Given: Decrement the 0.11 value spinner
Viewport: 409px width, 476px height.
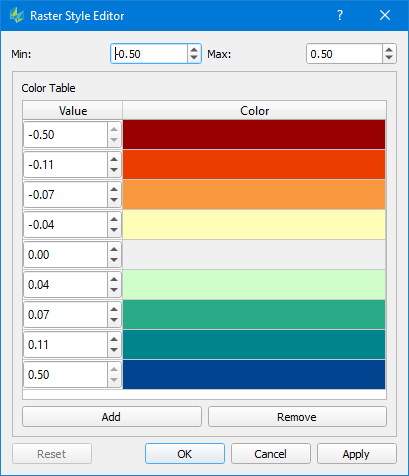Looking at the screenshot, I should tap(114, 350).
